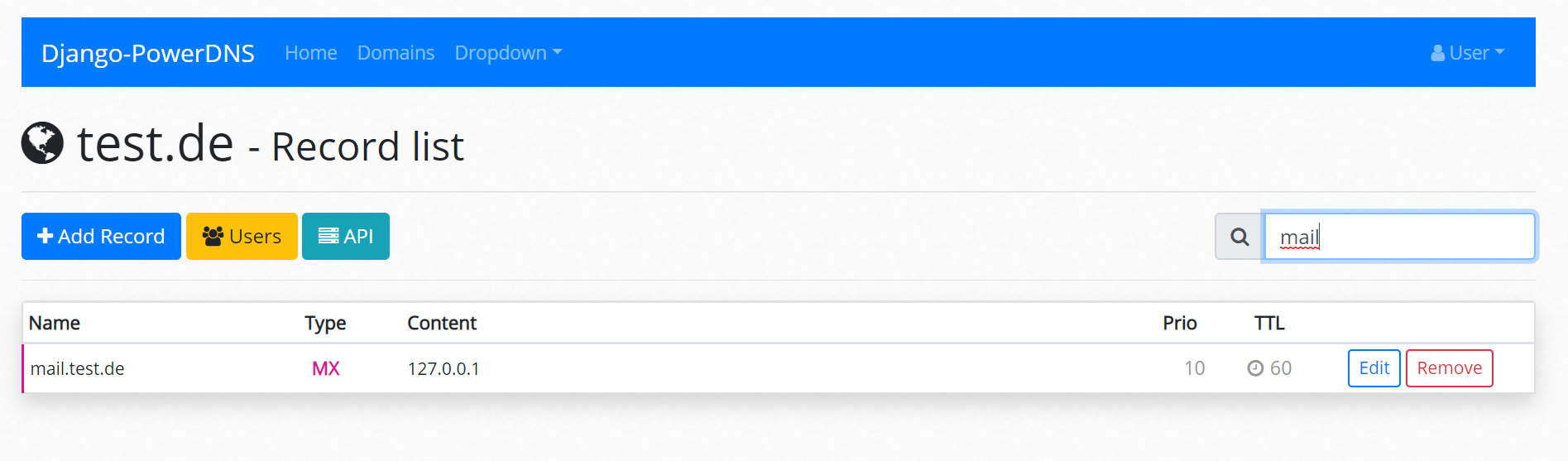This screenshot has height=461, width=1568.
Task: Open the Home nav link
Action: 311,52
